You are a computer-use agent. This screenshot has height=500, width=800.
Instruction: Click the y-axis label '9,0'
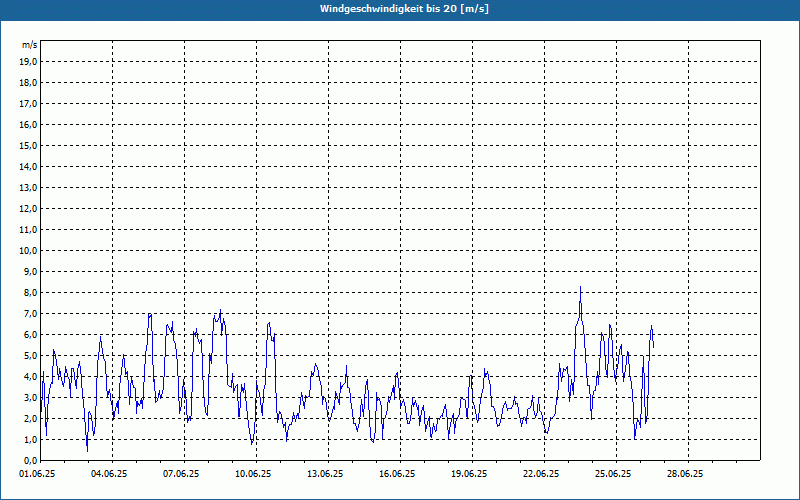tap(30, 271)
